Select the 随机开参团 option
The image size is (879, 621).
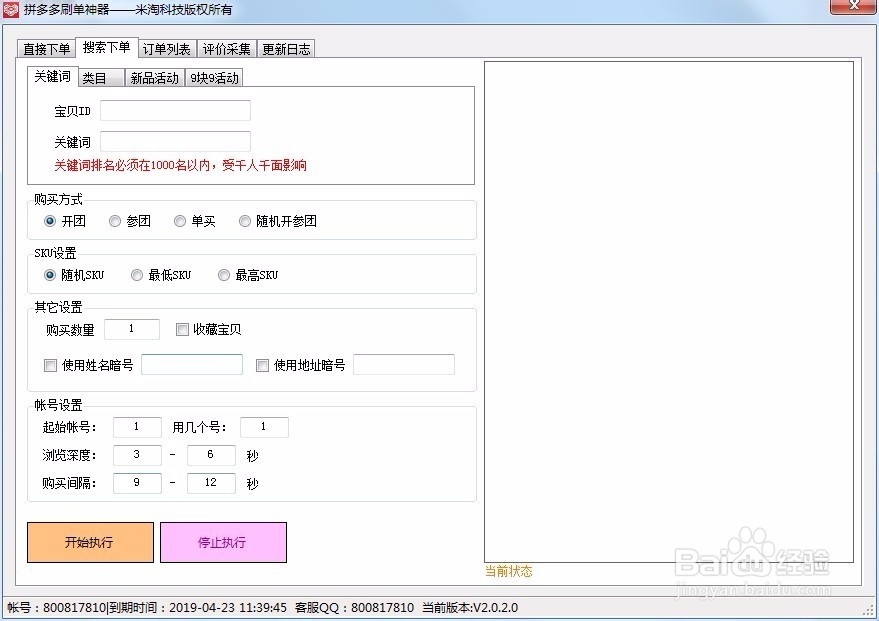[246, 221]
